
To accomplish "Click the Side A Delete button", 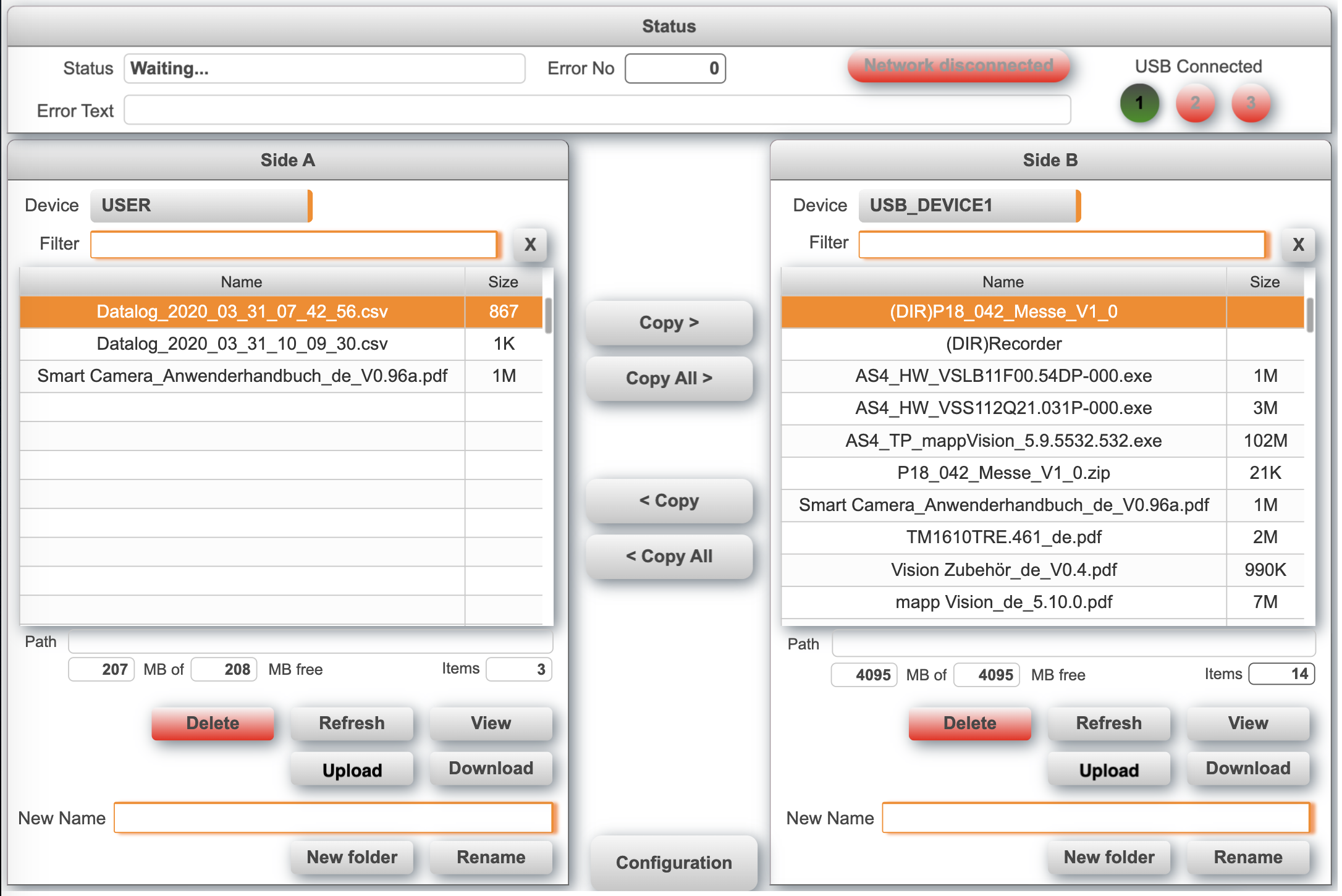I will click(x=213, y=723).
